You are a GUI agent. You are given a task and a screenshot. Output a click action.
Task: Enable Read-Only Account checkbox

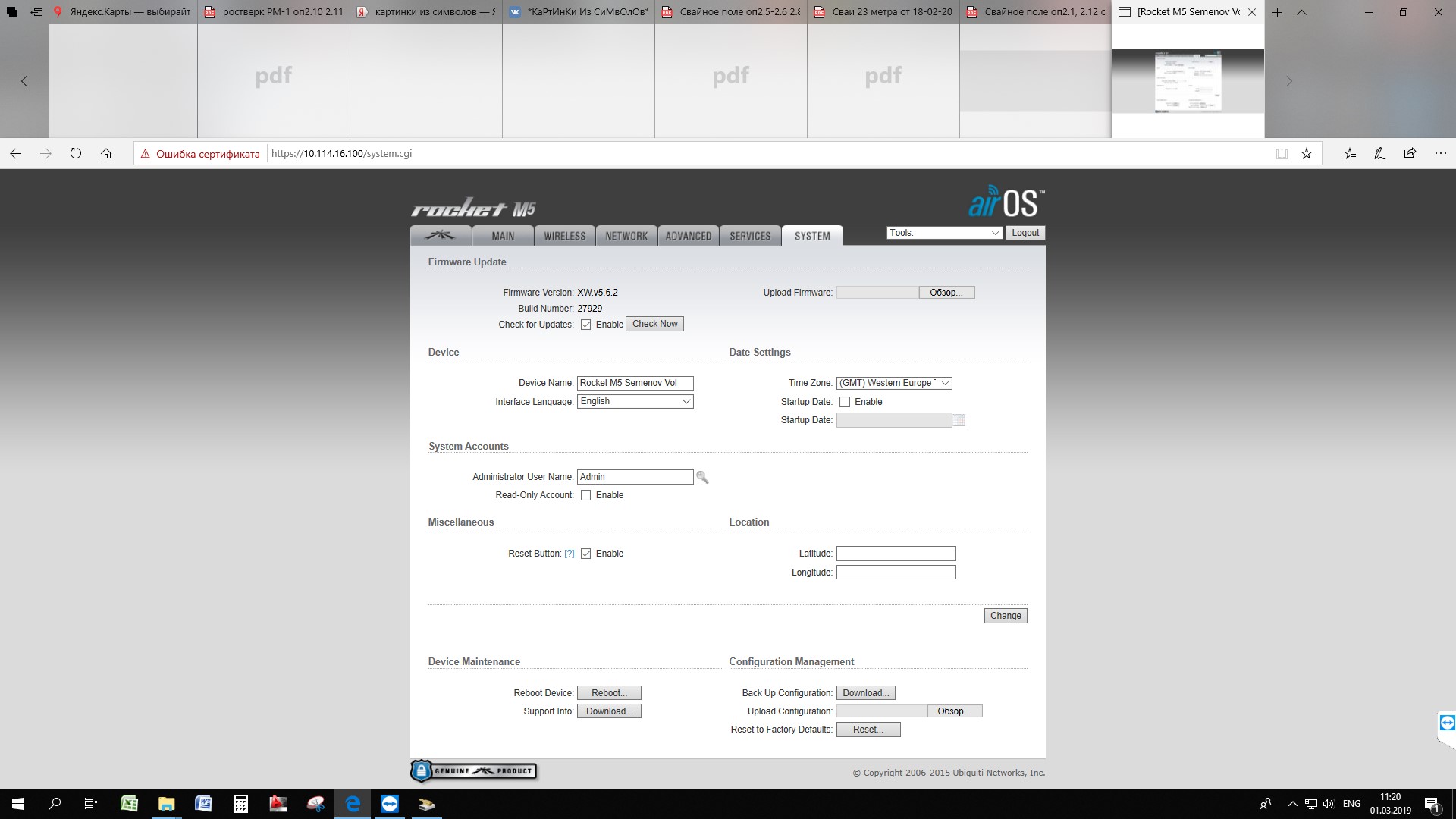click(x=585, y=495)
